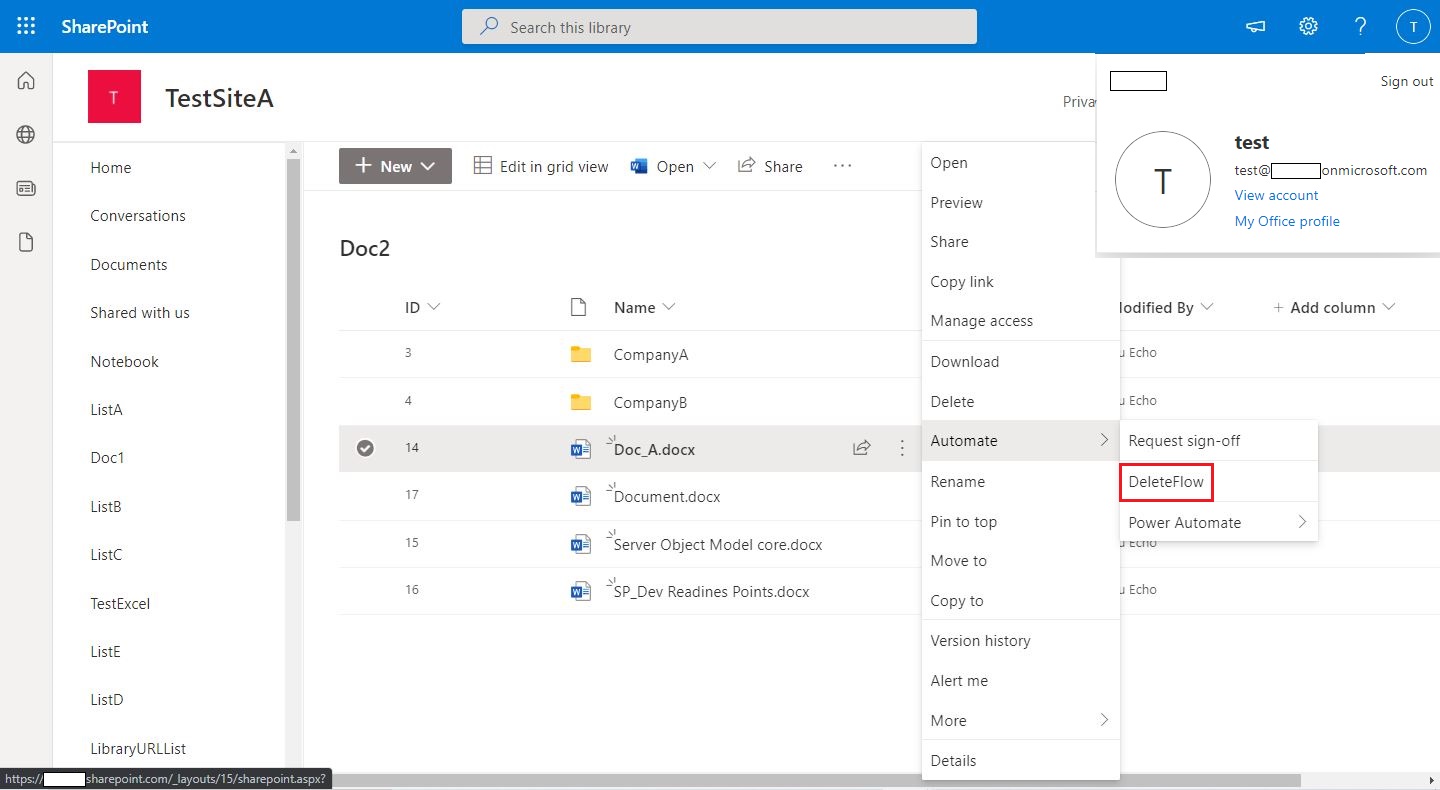Screen dimensions: 1440x790
Task: Open My Office profile link
Action: pyautogui.click(x=1287, y=221)
